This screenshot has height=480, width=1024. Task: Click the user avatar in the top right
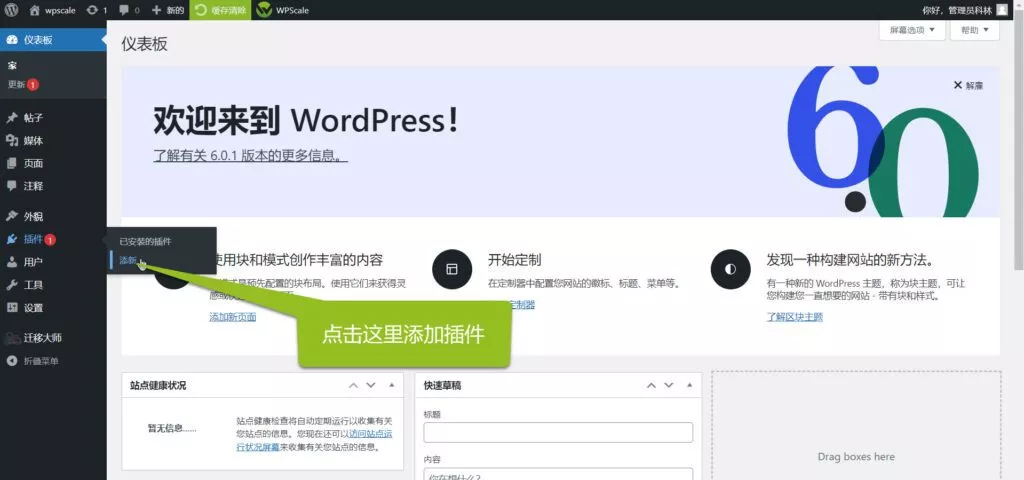point(1002,10)
